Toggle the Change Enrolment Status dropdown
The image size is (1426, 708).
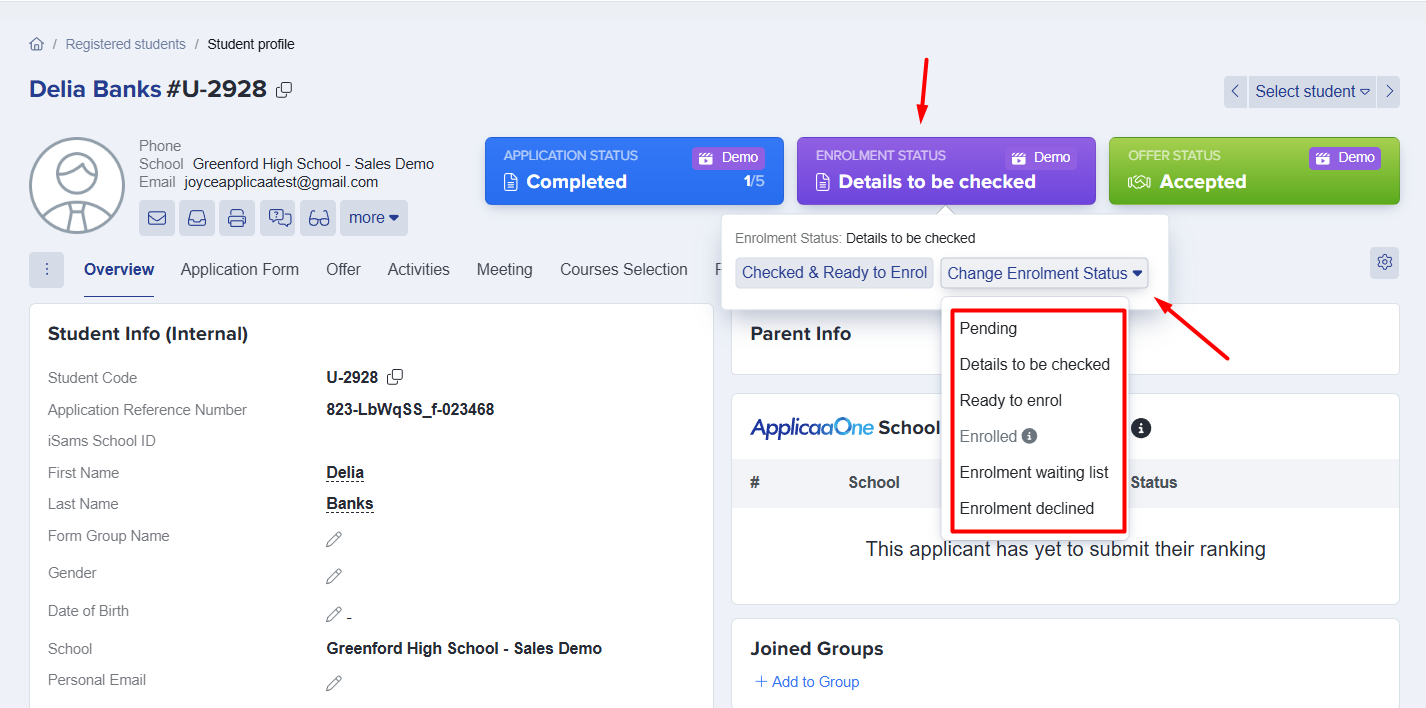[x=1044, y=273]
